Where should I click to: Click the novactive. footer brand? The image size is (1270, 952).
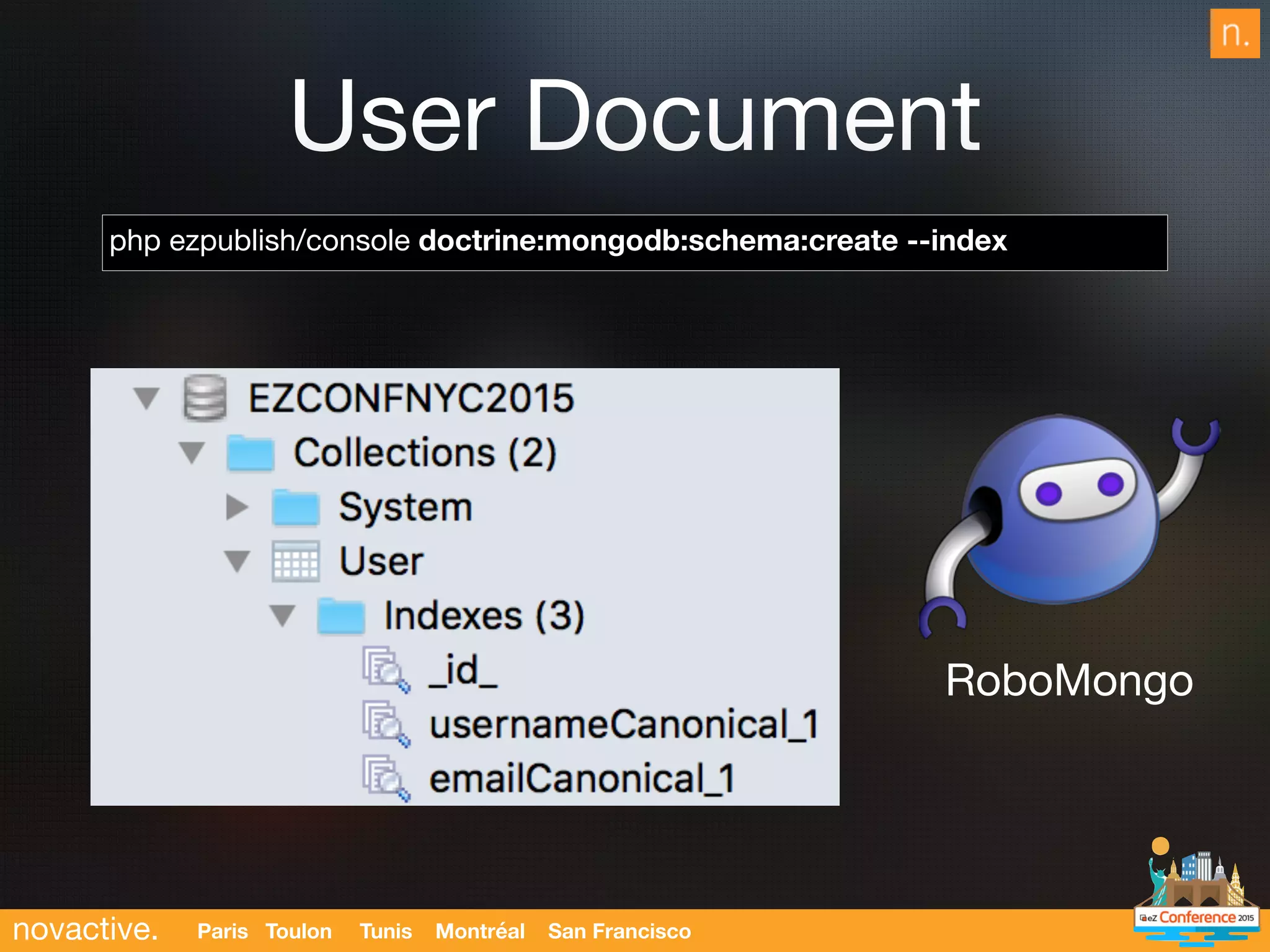pyautogui.click(x=86, y=930)
